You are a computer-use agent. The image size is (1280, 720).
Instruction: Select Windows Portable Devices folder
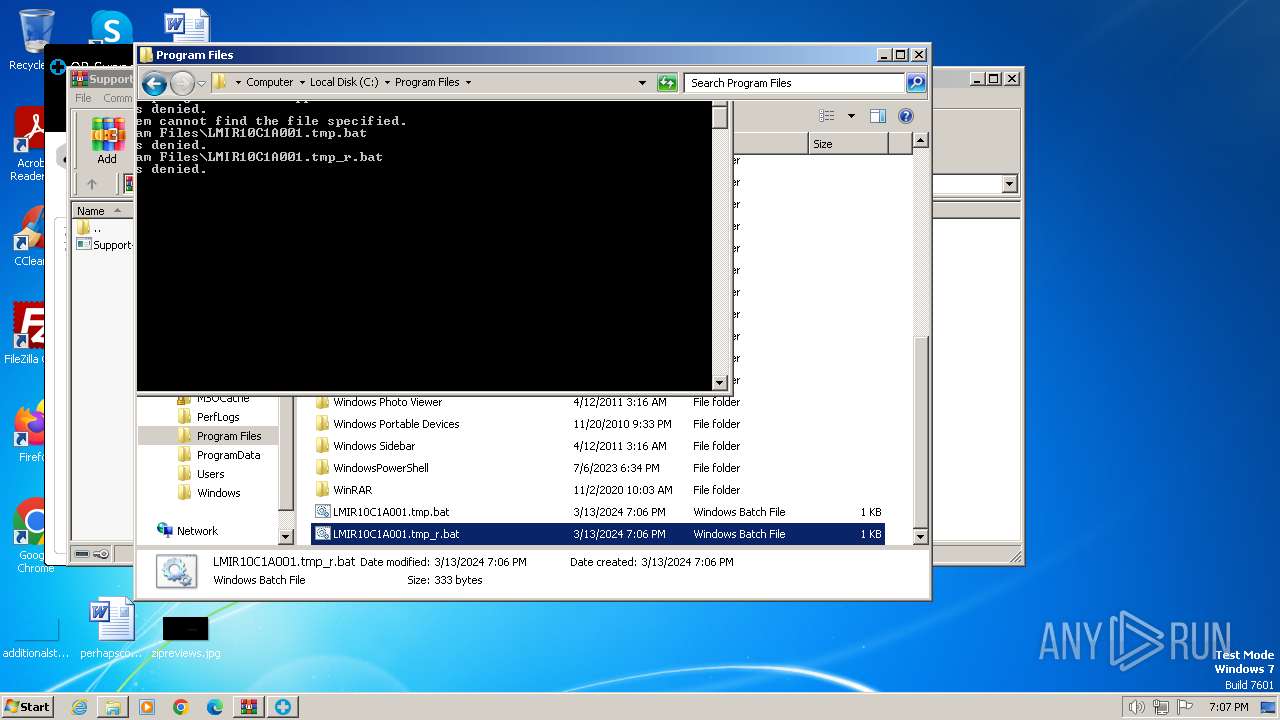pos(598,424)
